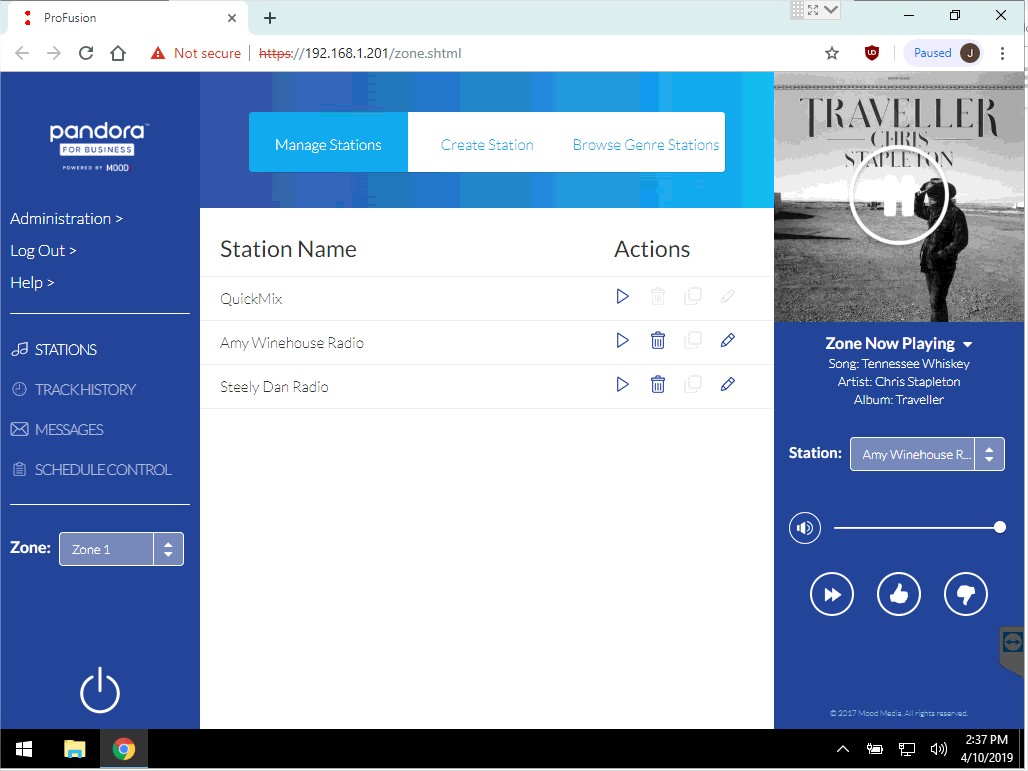
Task: Click the copy icon for Amy Winehouse Radio
Action: [692, 340]
